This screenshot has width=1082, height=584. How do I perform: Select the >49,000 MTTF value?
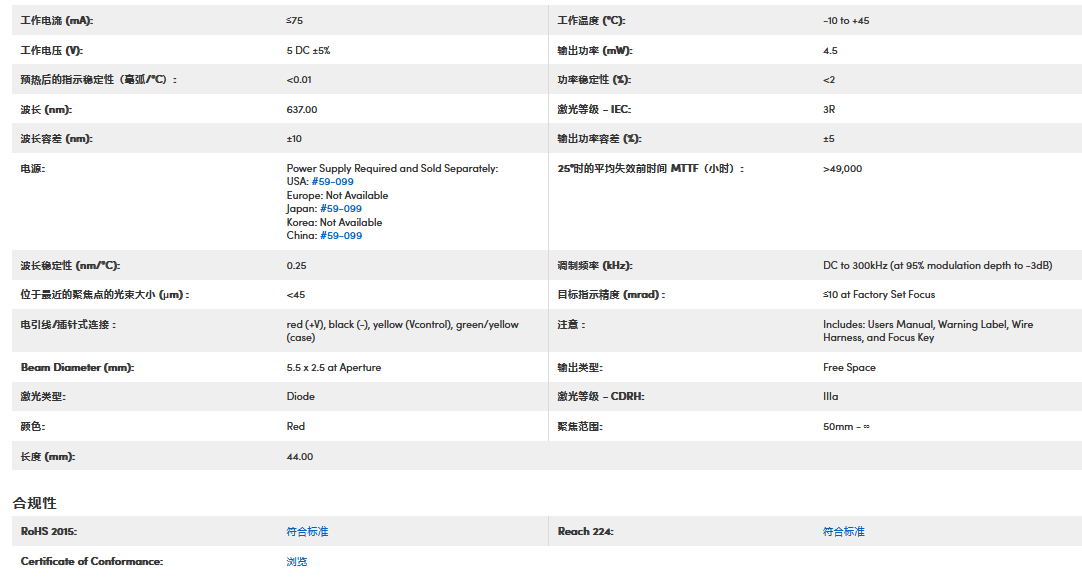[x=842, y=169]
